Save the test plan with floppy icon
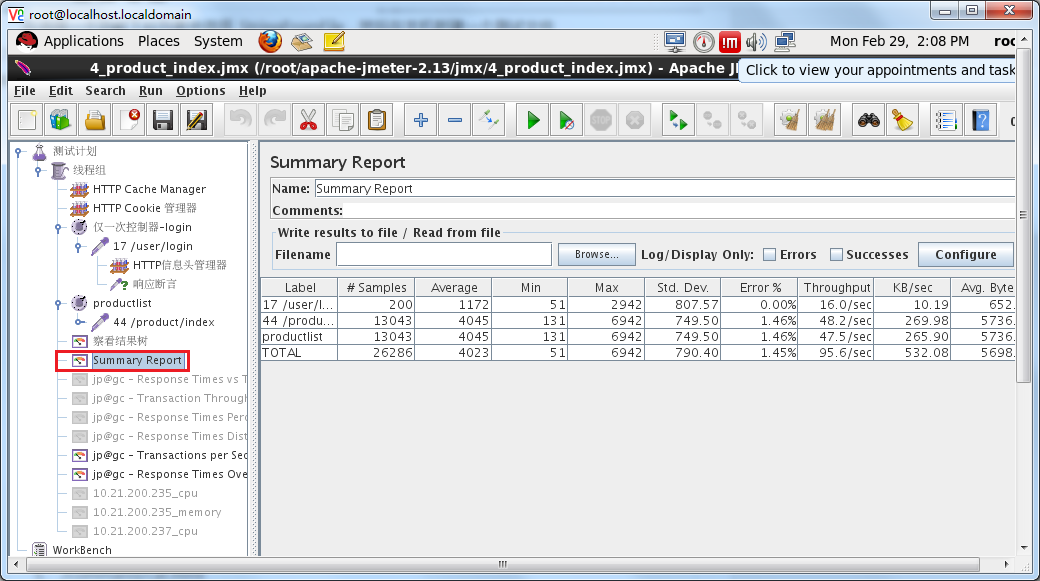Viewport: 1040px width, 581px height. coord(162,120)
